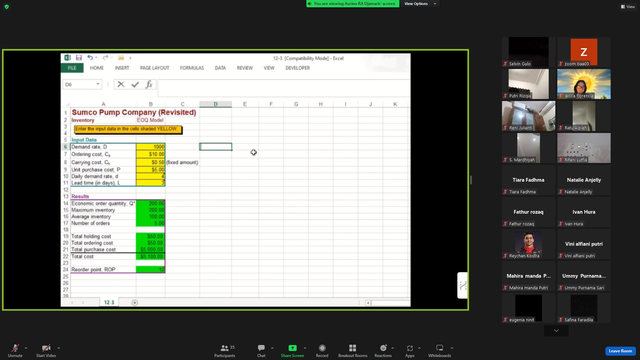Open Whiteboards
Screen dimensions: 640x360
pos(440,350)
